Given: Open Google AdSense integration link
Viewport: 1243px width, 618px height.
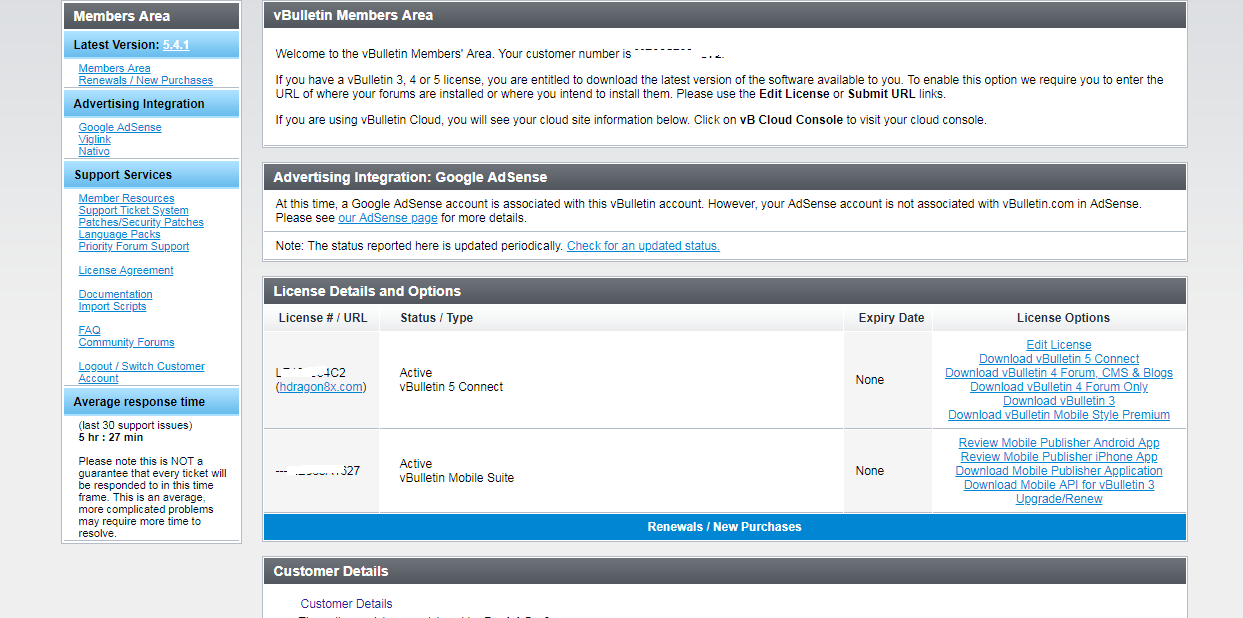Looking at the screenshot, I should point(120,128).
